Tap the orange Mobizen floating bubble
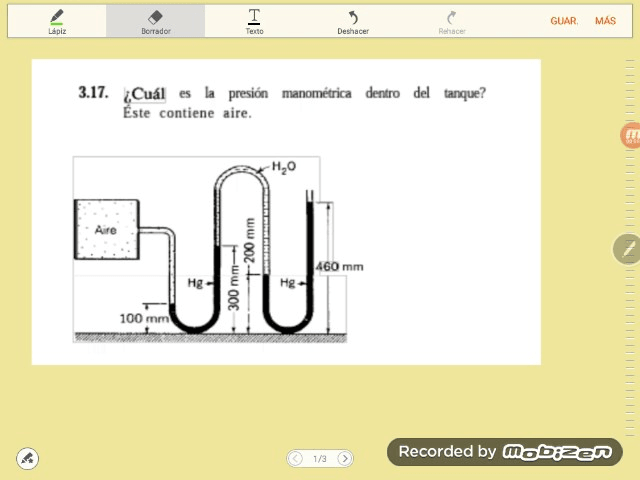Viewport: 640px width, 480px height. (631, 136)
